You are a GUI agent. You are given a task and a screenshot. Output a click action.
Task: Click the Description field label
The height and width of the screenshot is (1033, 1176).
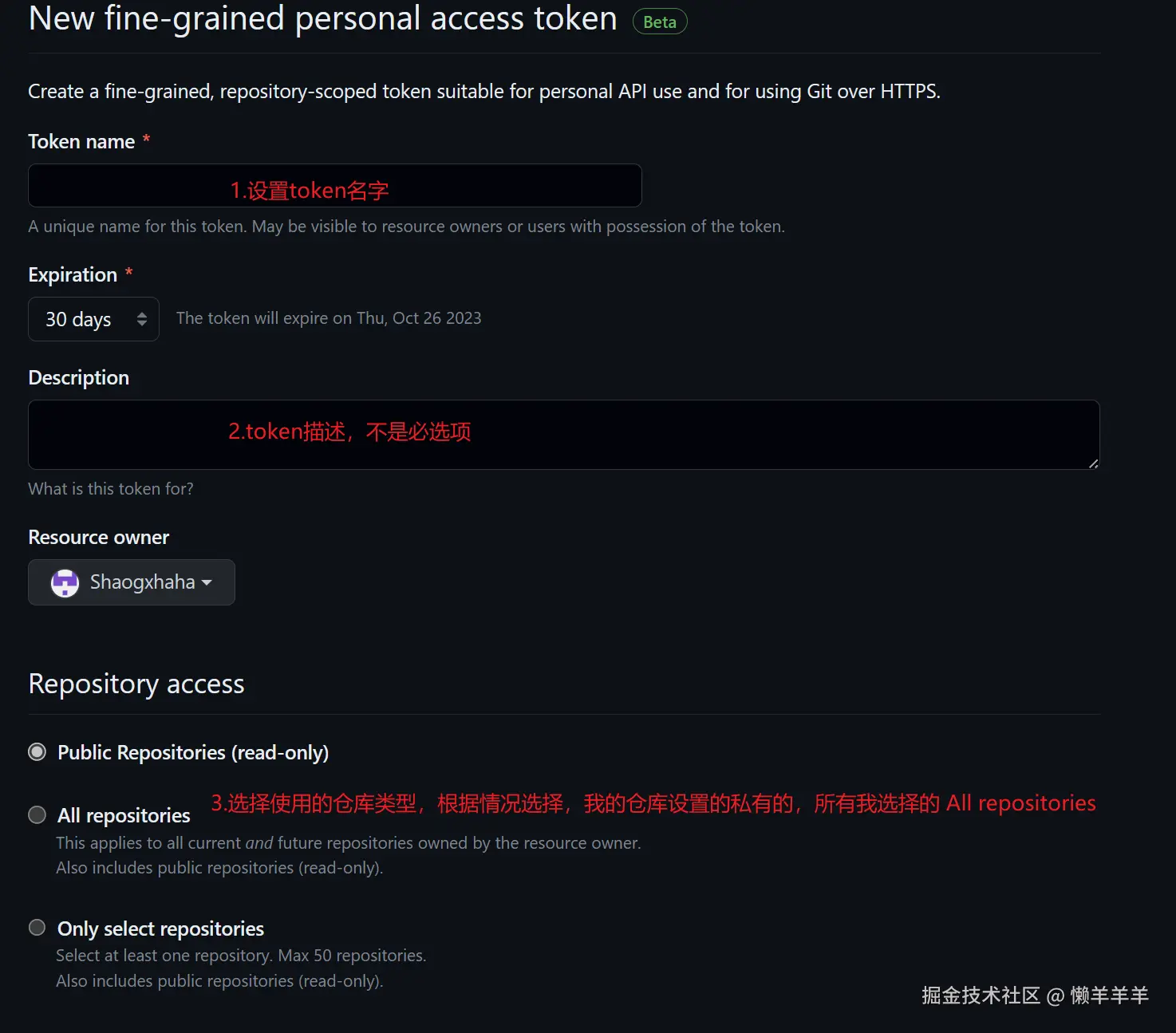(79, 378)
